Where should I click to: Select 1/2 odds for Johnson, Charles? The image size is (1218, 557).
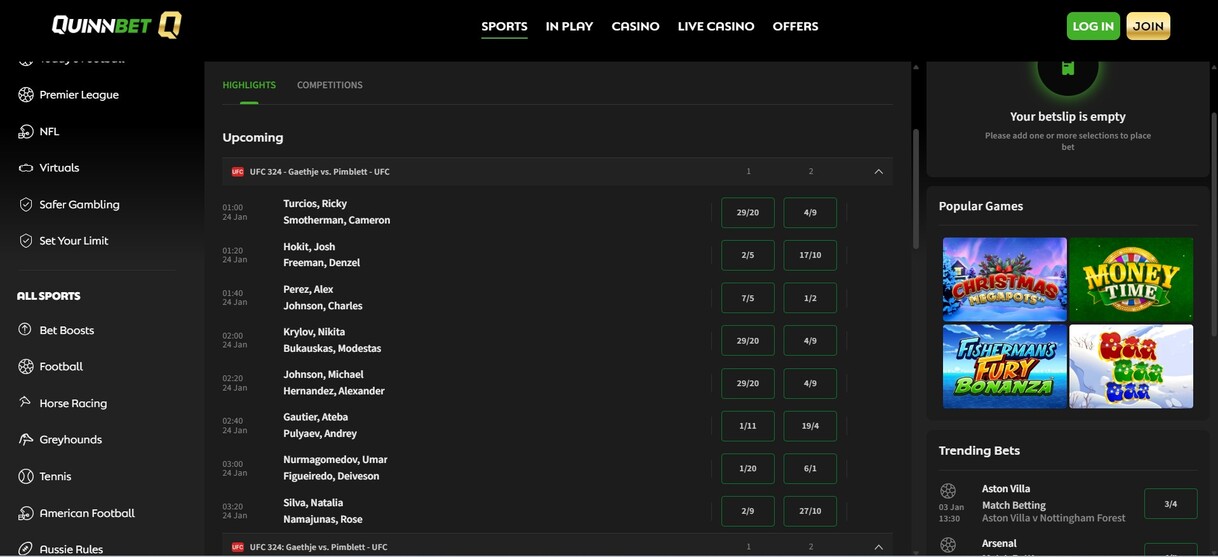(x=810, y=298)
